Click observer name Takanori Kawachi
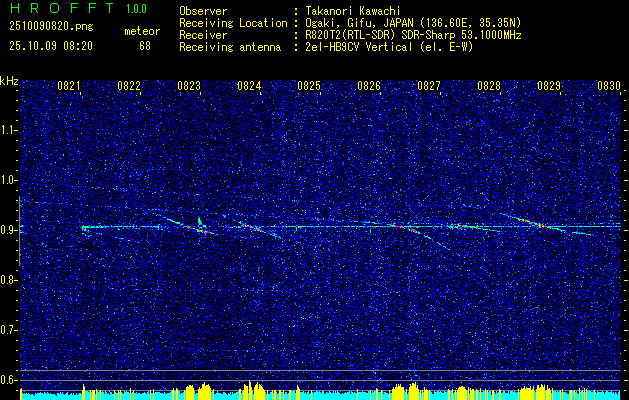The image size is (629, 400). pos(353,11)
